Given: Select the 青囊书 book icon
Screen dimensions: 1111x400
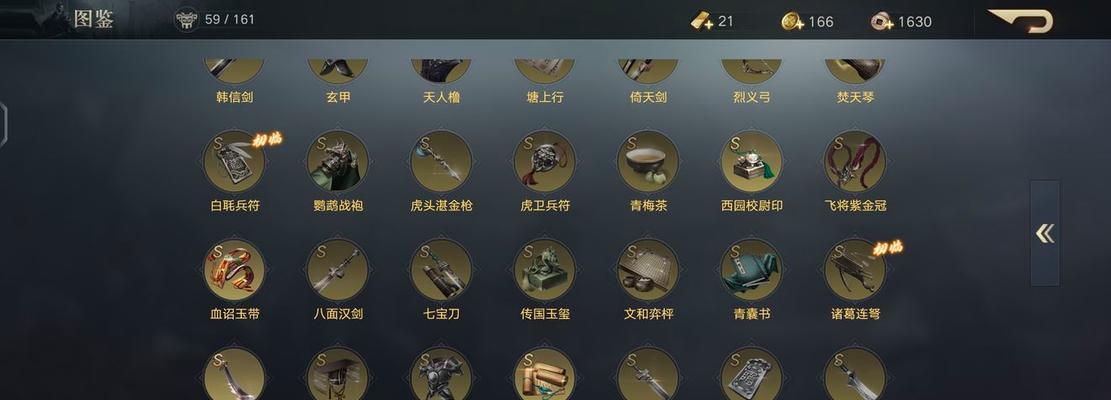Looking at the screenshot, I should [751, 270].
